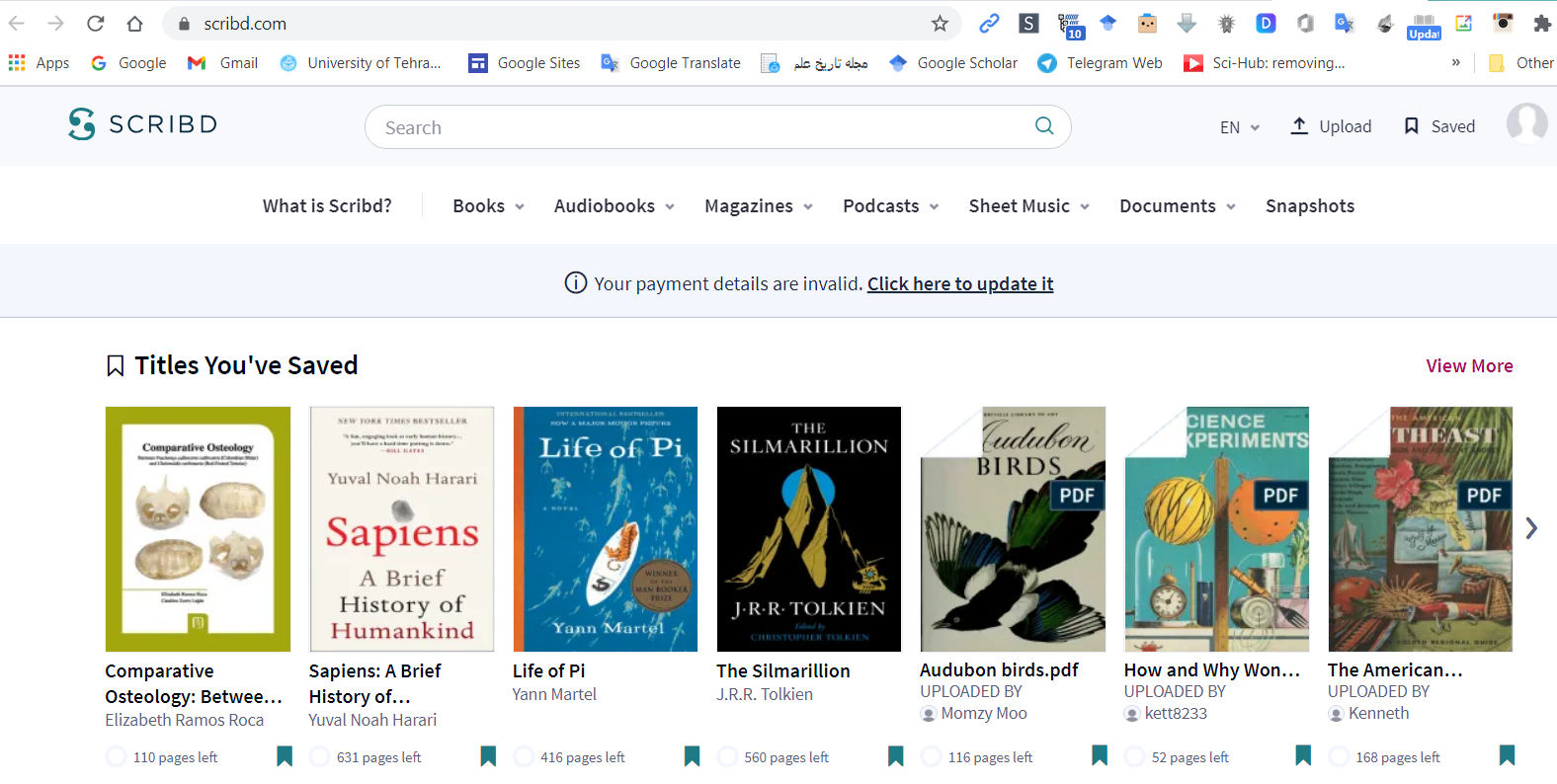Open the Snapshots menu item

click(1310, 205)
